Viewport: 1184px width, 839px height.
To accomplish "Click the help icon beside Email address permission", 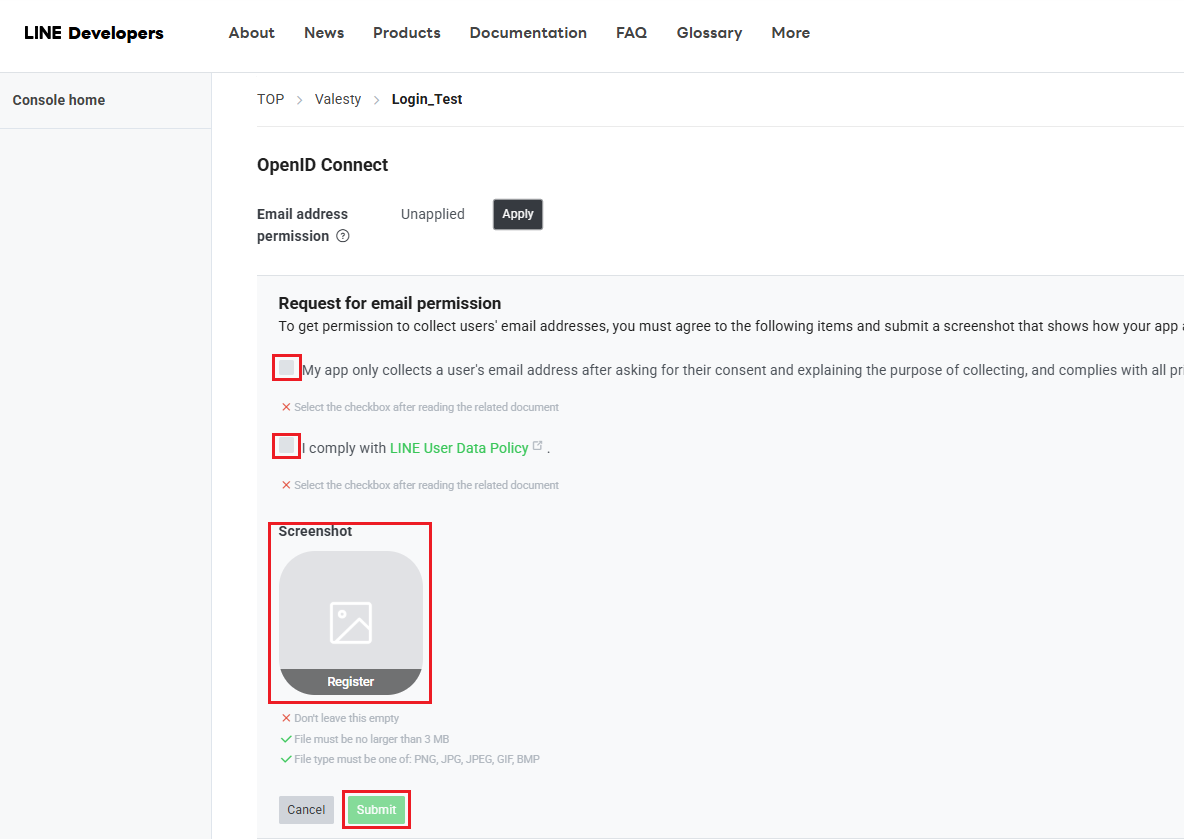I will click(x=343, y=237).
